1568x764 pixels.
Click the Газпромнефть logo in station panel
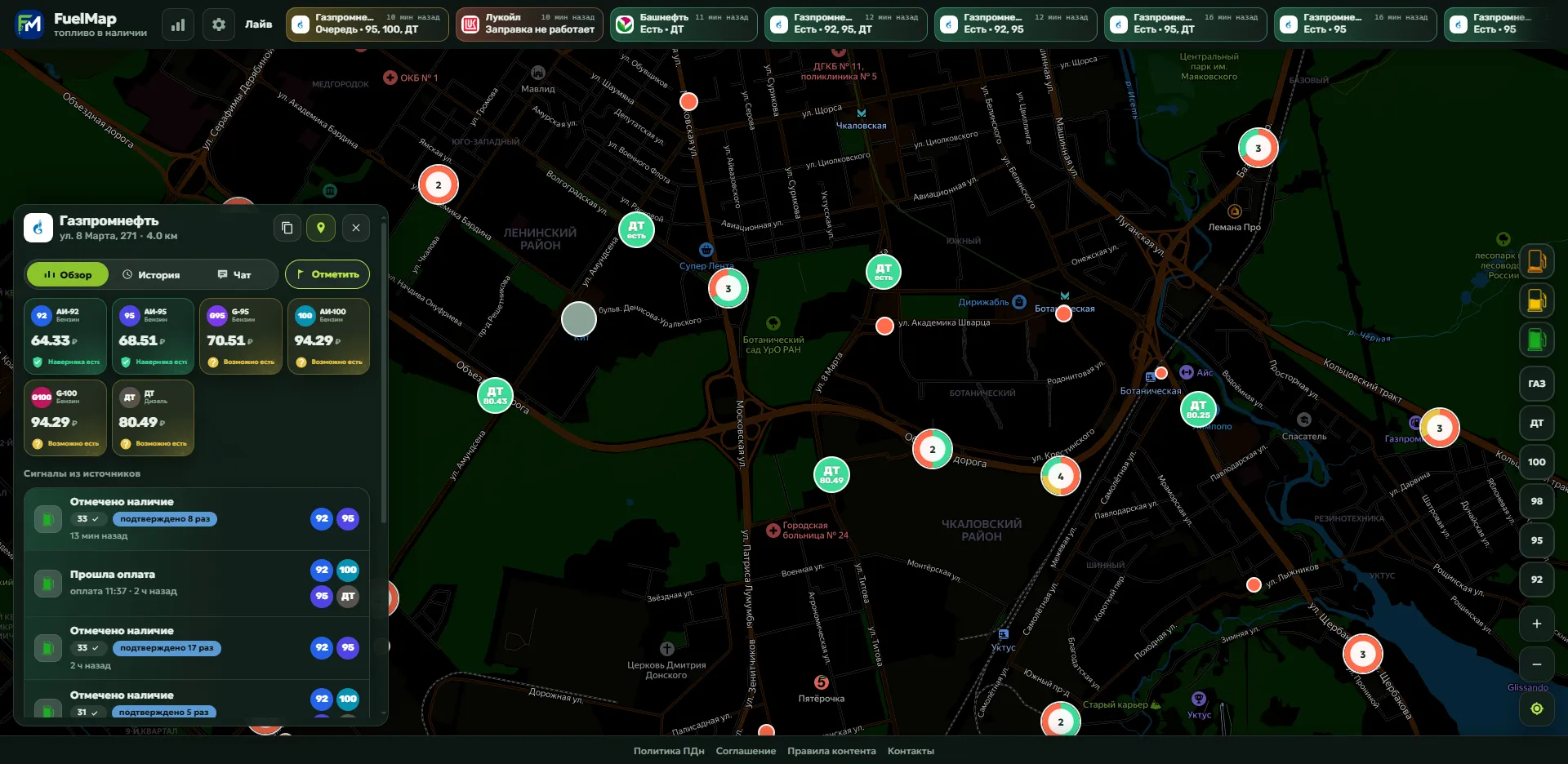tap(38, 228)
